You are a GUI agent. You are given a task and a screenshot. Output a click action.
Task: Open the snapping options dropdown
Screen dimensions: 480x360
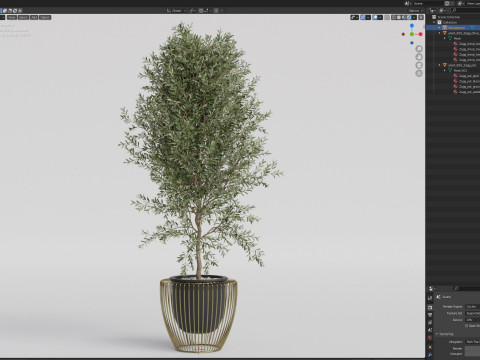pos(208,11)
